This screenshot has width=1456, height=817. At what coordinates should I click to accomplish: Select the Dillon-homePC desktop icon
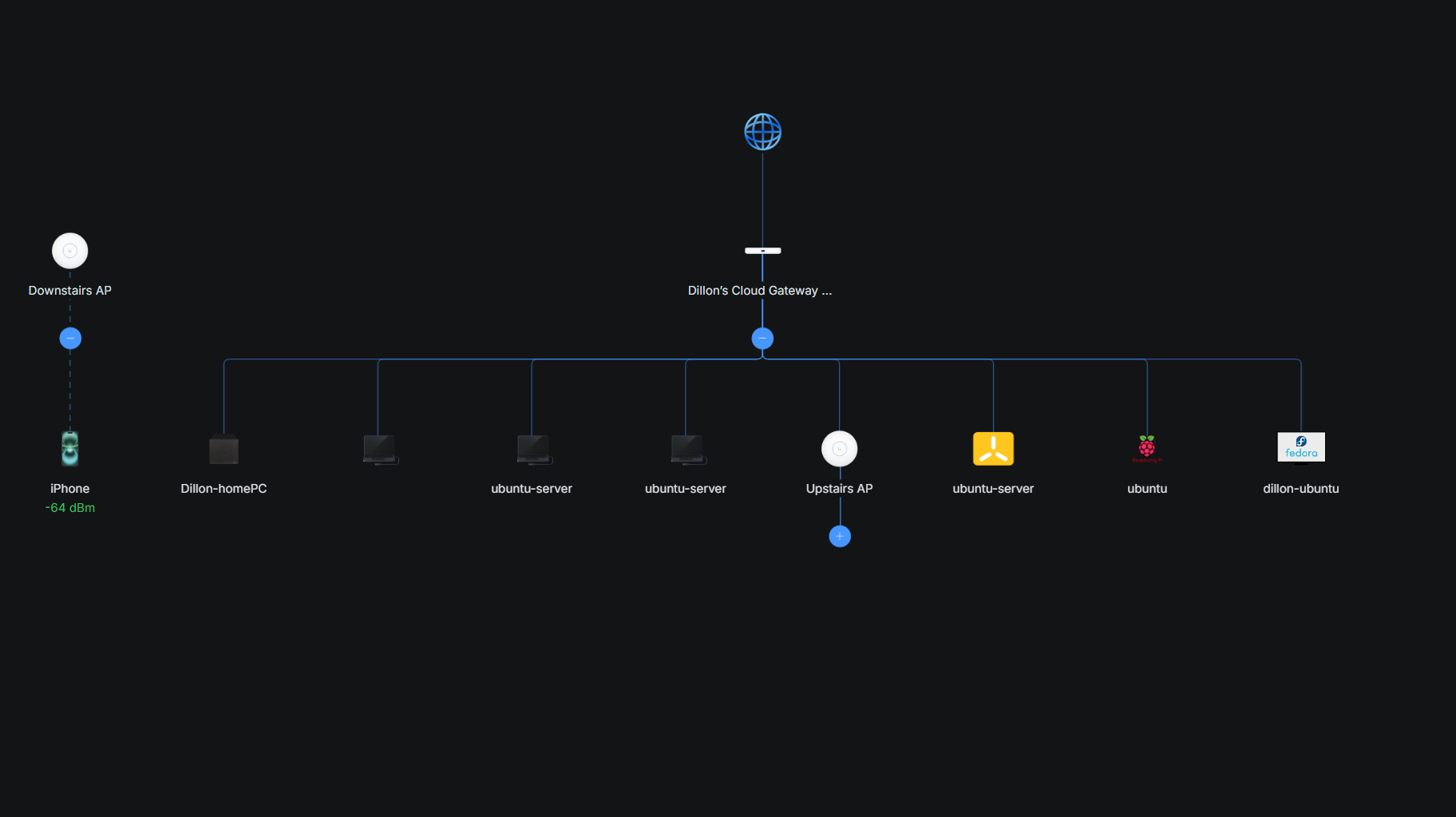224,449
